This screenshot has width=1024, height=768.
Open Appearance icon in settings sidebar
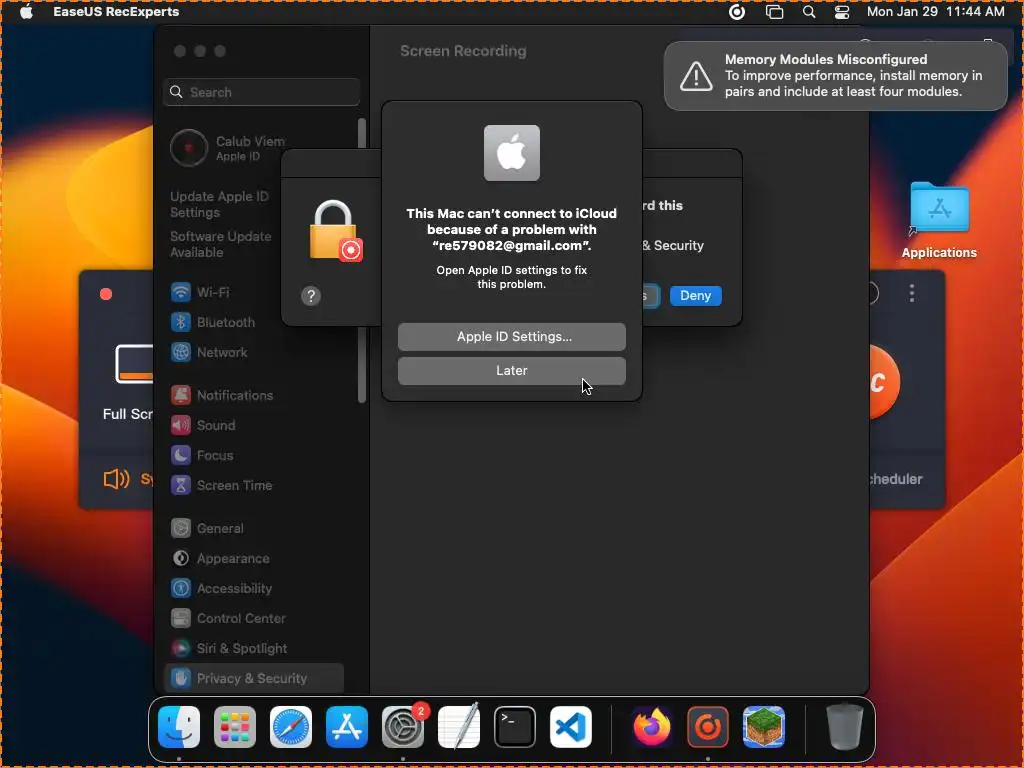[181, 558]
